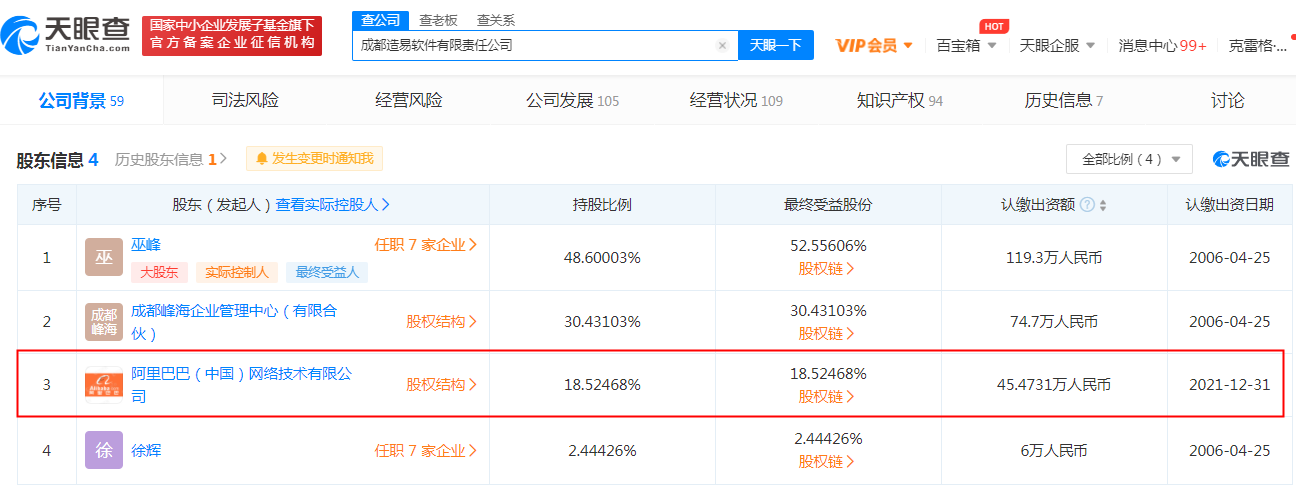Expand the 天眼企服 dropdown menu
Screen dimensions: 1296x491
click(1057, 45)
